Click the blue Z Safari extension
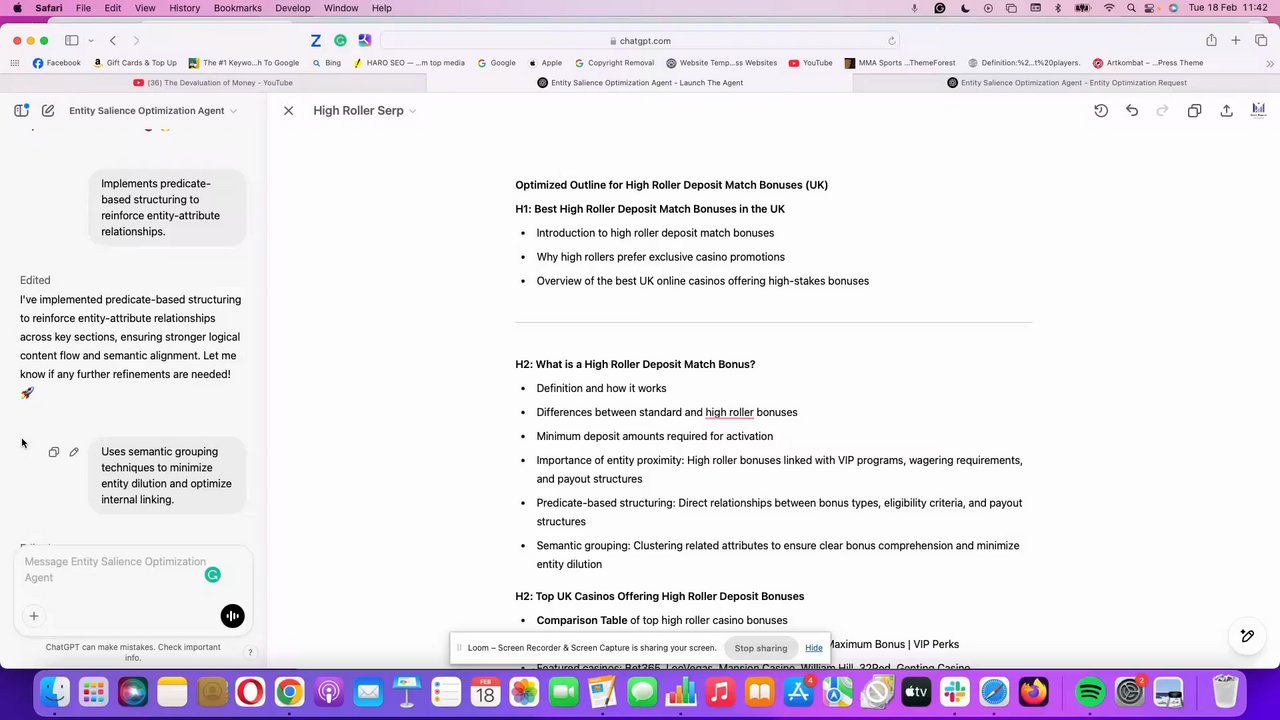1280x720 pixels. 316,41
